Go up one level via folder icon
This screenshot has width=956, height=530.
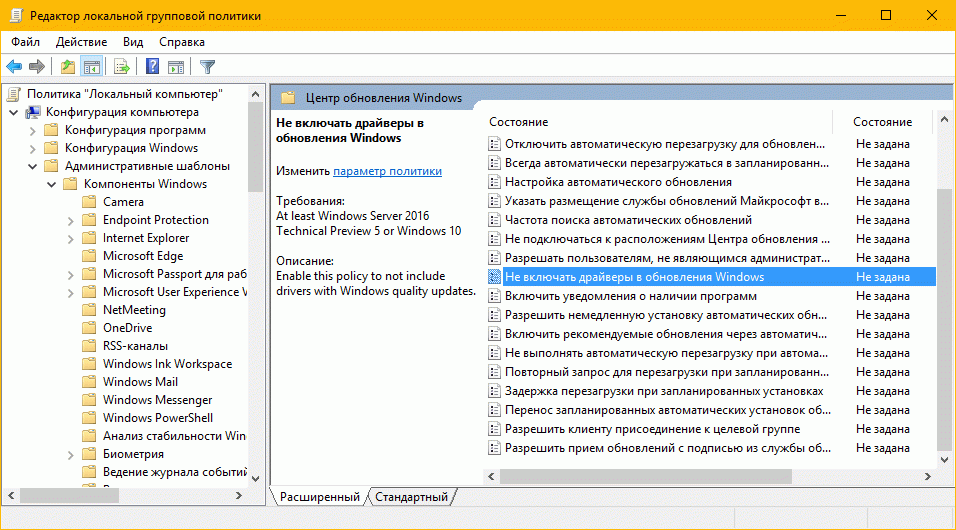(x=67, y=67)
